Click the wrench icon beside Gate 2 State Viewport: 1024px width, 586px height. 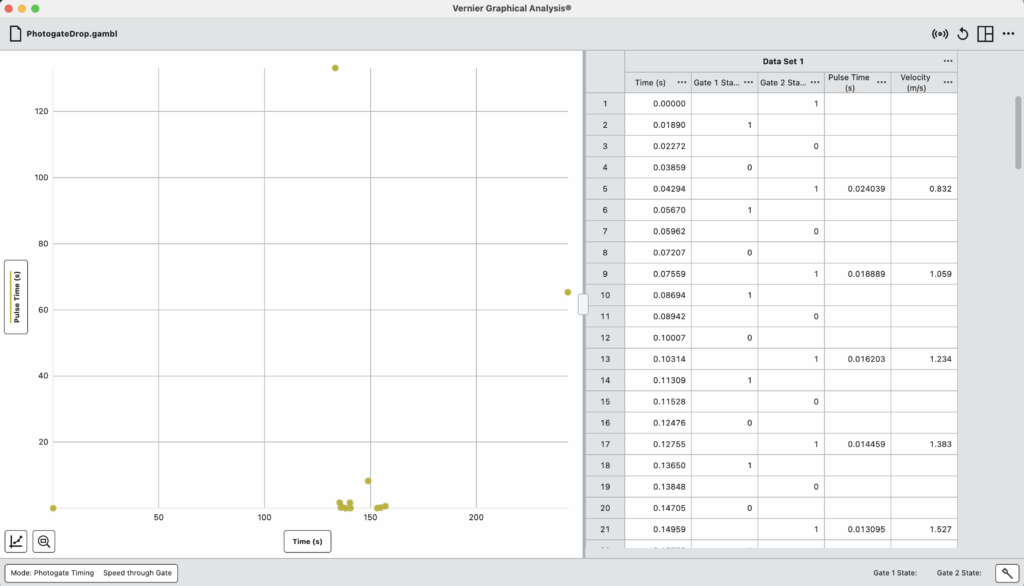click(x=1009, y=572)
